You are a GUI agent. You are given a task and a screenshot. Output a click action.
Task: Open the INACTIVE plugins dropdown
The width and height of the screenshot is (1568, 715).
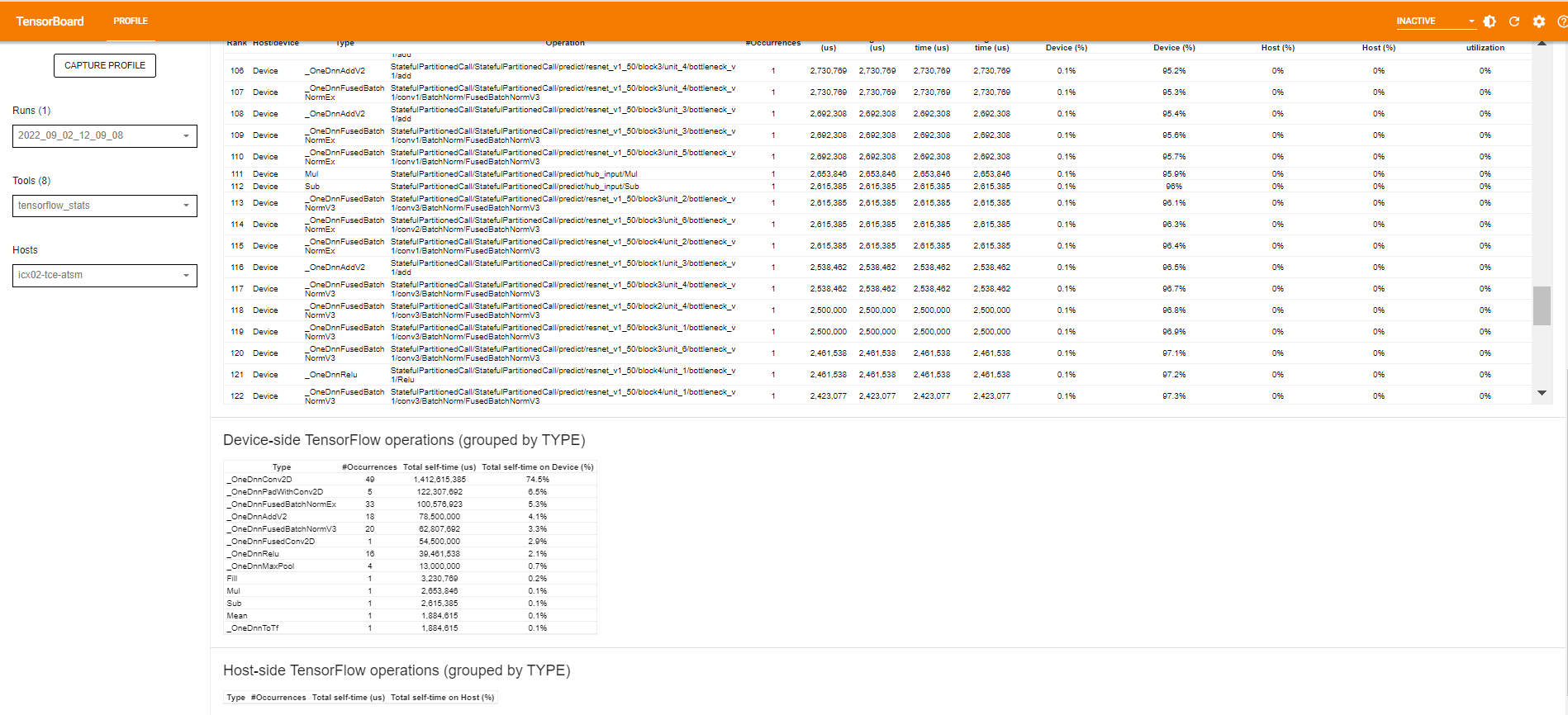1435,21
